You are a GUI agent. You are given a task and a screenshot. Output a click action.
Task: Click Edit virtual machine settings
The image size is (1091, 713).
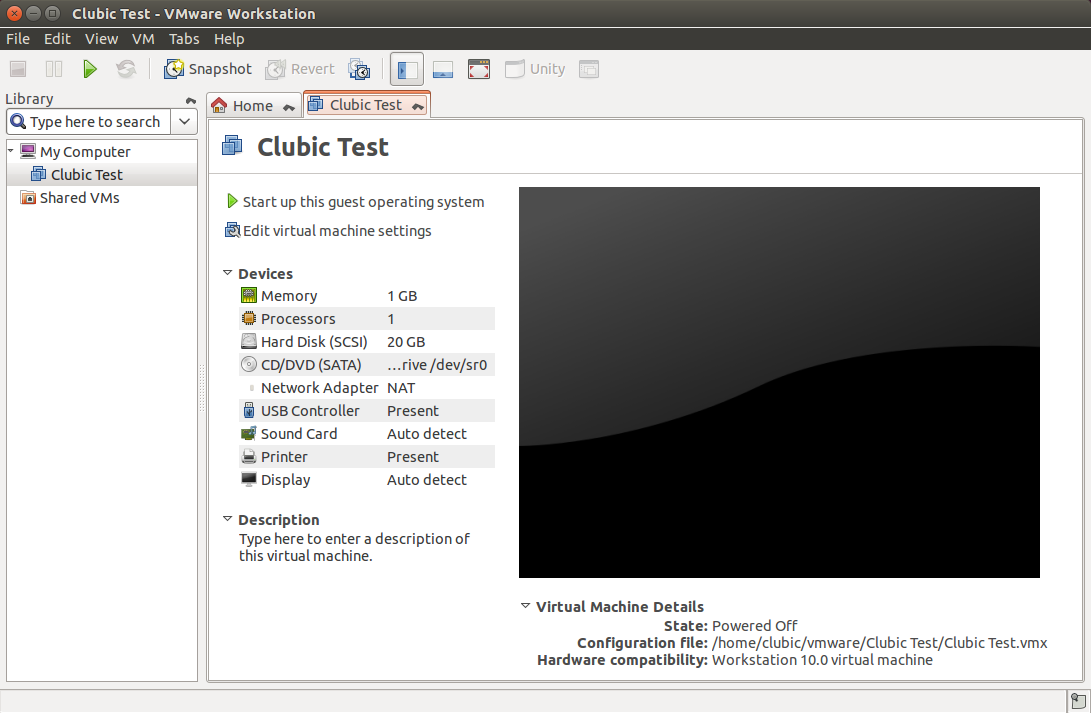point(336,230)
